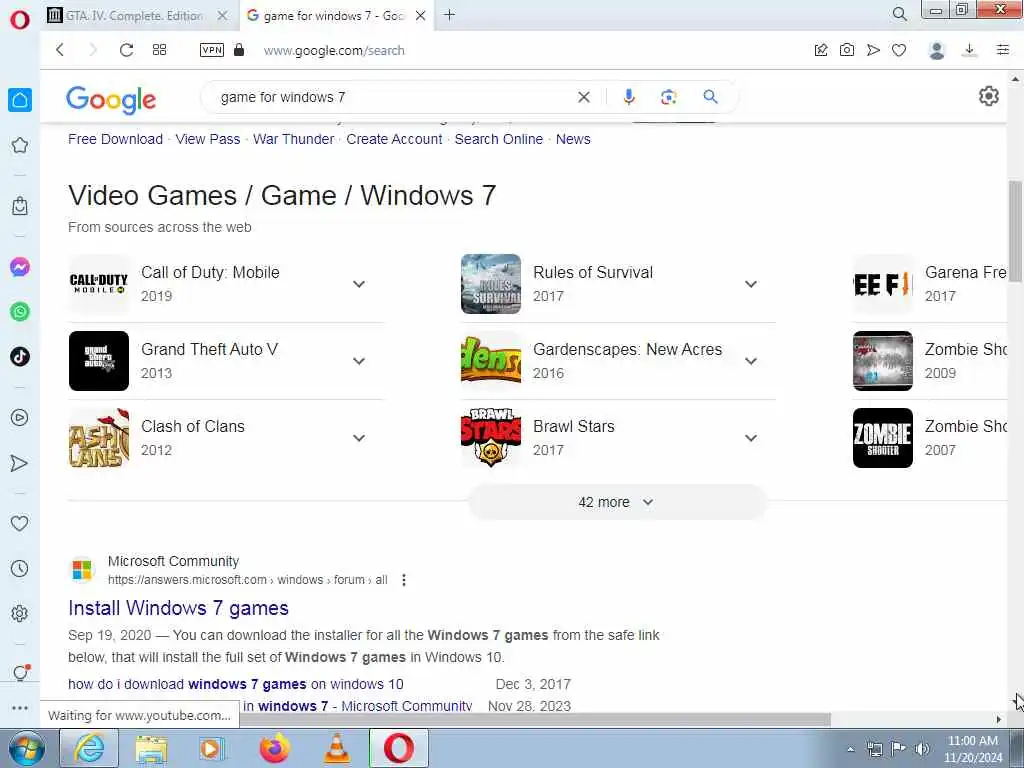Click the padlock site security icon

239,50
